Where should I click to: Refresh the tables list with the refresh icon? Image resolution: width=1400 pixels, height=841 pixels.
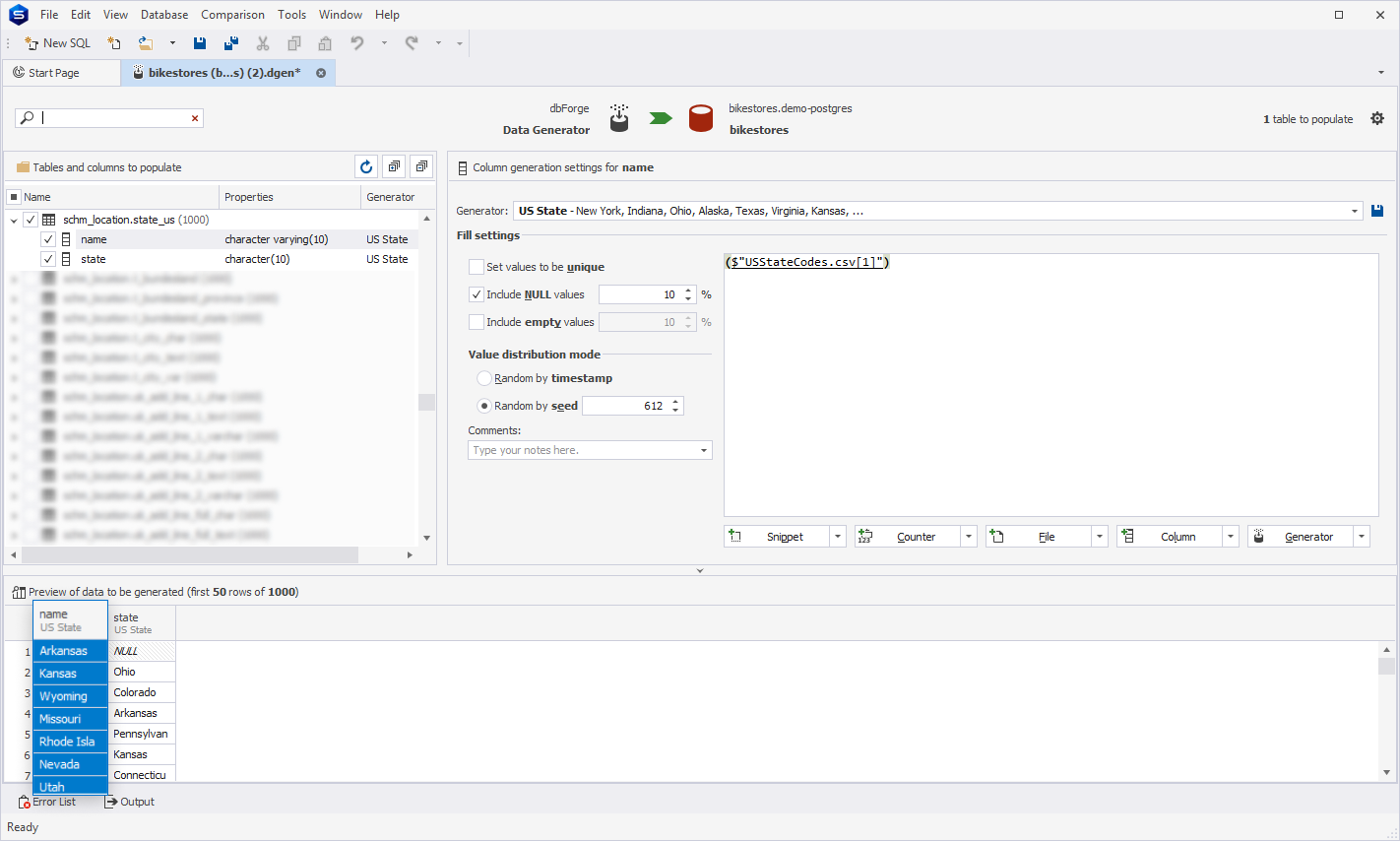point(366,167)
